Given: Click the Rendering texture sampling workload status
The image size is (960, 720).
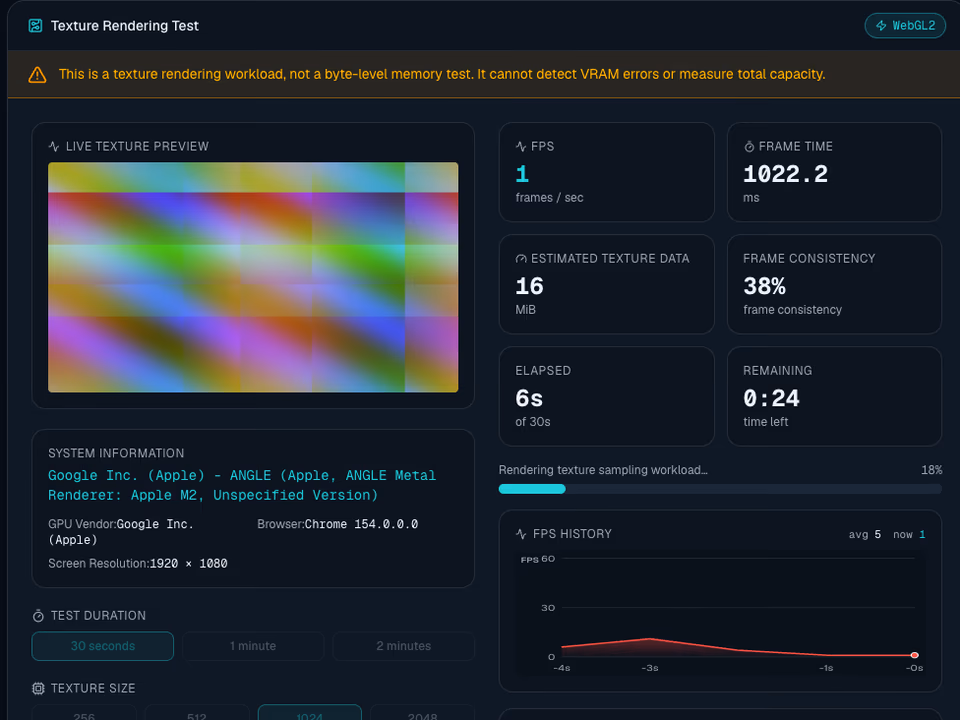Looking at the screenshot, I should 603,470.
